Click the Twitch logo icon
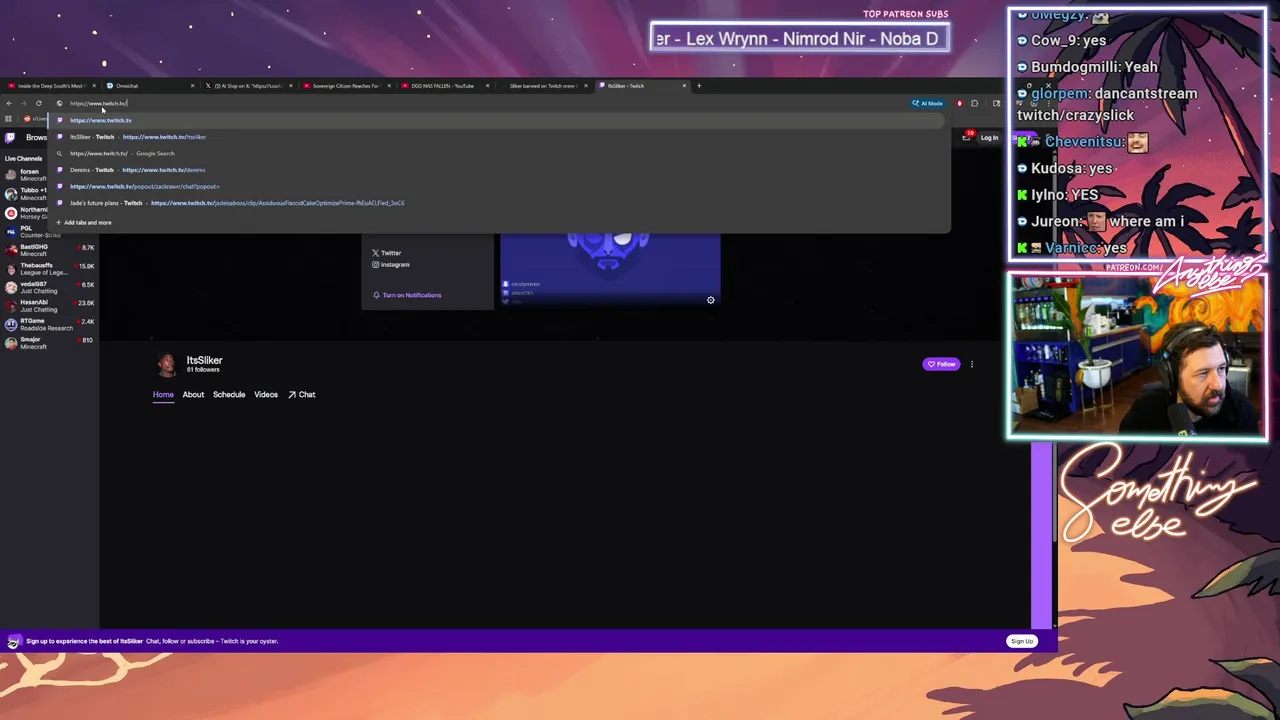The image size is (1280, 720). point(10,137)
